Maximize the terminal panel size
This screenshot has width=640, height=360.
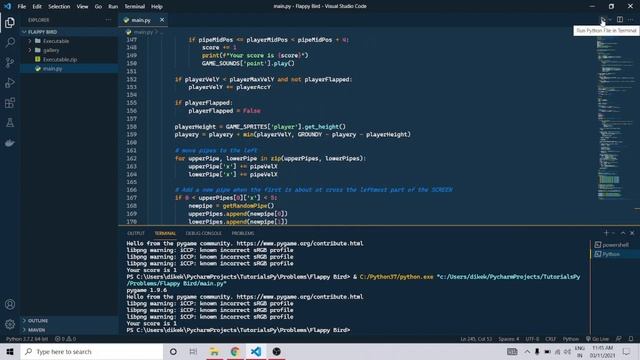pyautogui.click(x=623, y=233)
